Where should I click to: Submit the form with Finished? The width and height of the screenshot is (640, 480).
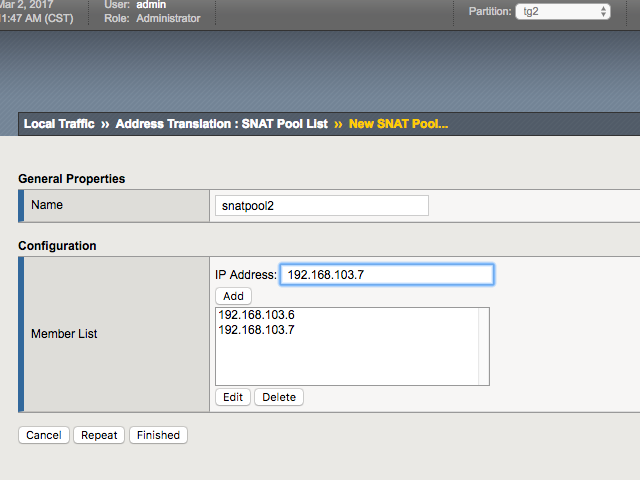click(x=159, y=435)
